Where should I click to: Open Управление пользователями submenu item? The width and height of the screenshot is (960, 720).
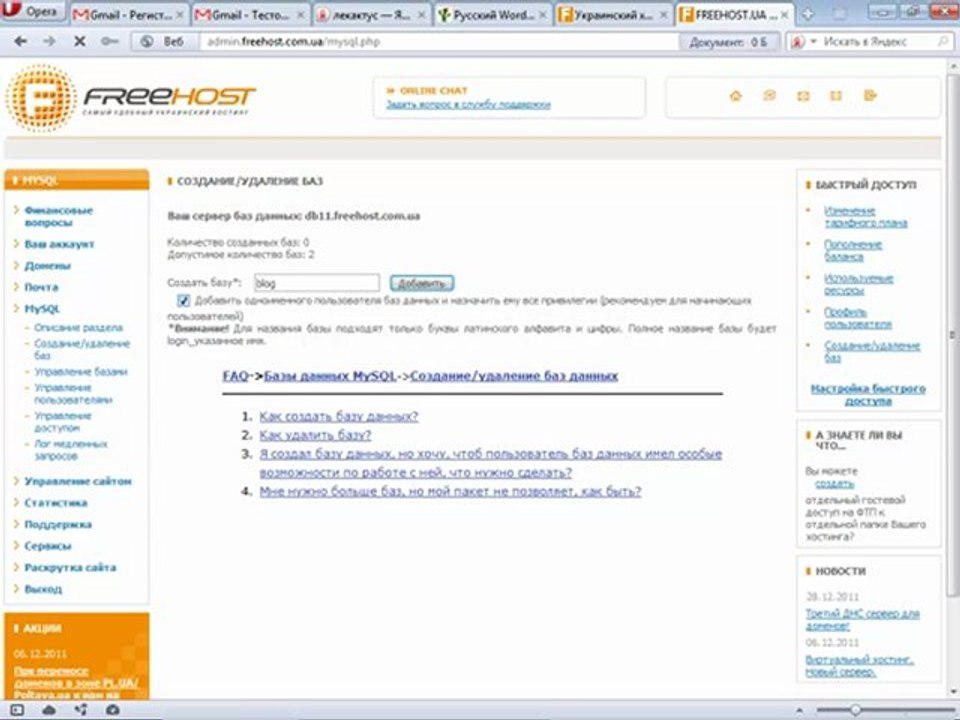[x=73, y=394]
